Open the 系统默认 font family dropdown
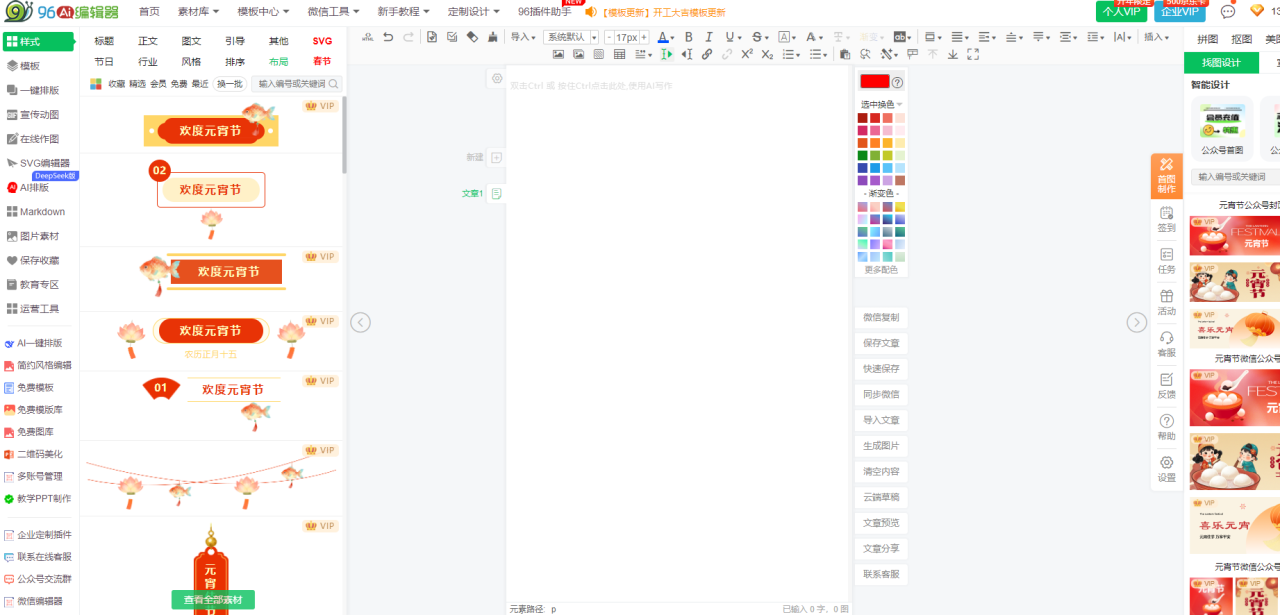 pyautogui.click(x=569, y=37)
